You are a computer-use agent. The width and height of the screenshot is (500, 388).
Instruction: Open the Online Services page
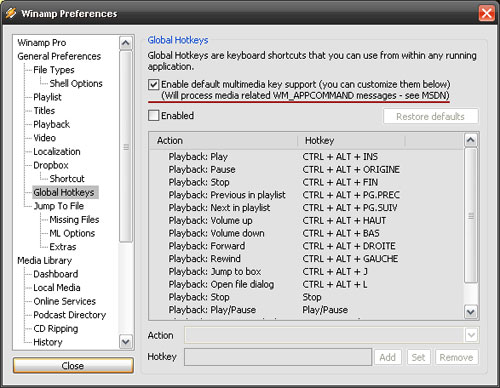65,301
